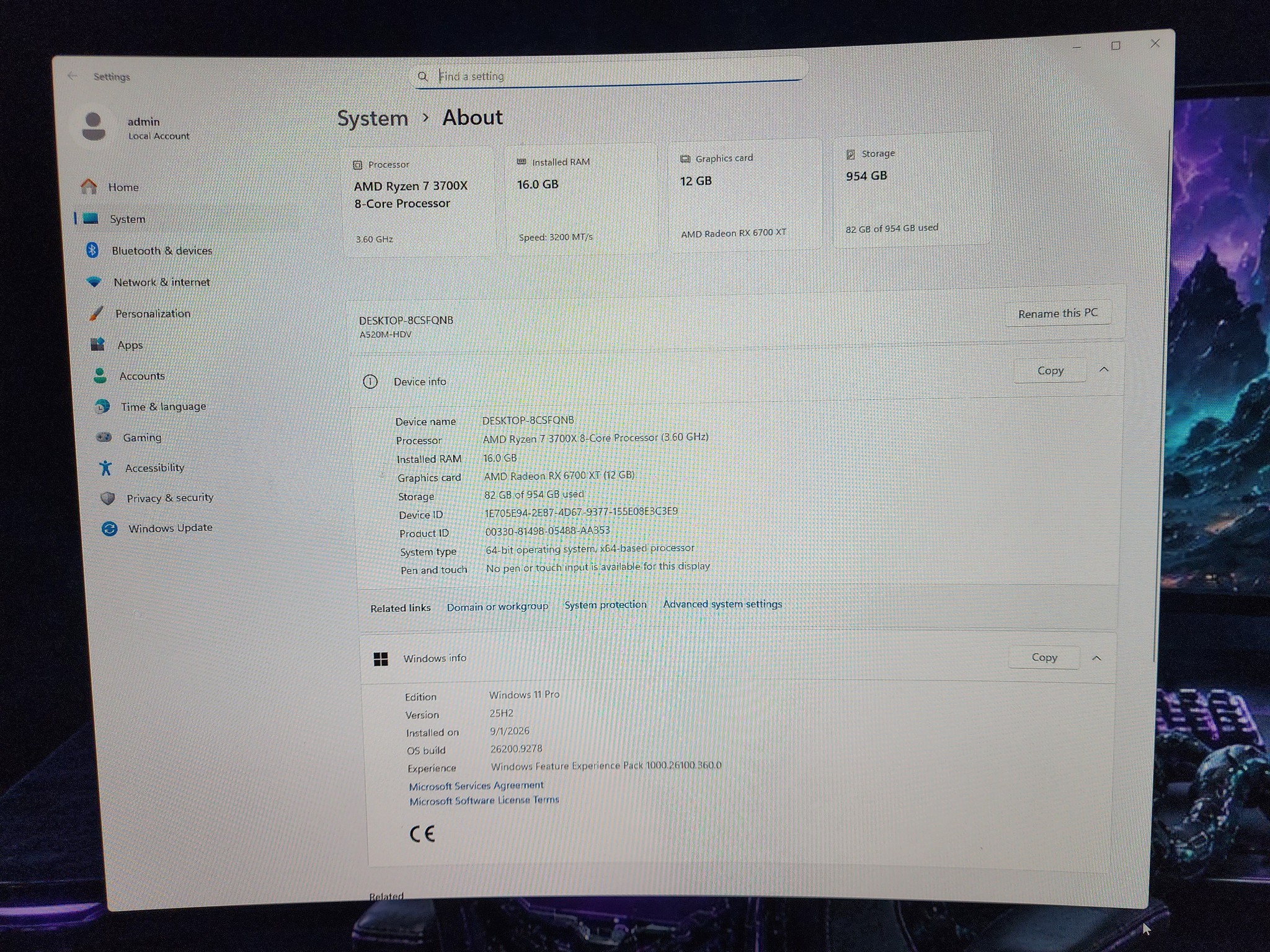Image resolution: width=1270 pixels, height=952 pixels.
Task: Click the Device info circle icon
Action: click(370, 381)
